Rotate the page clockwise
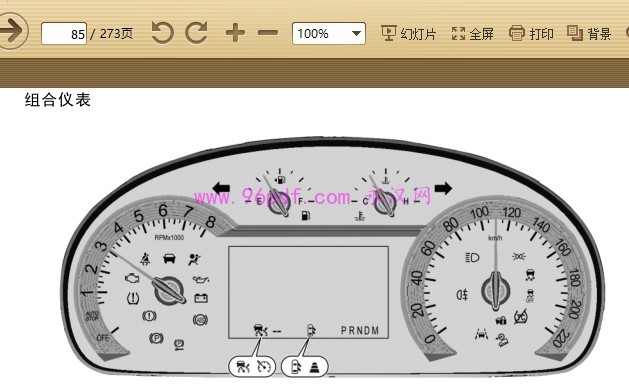 click(x=196, y=33)
